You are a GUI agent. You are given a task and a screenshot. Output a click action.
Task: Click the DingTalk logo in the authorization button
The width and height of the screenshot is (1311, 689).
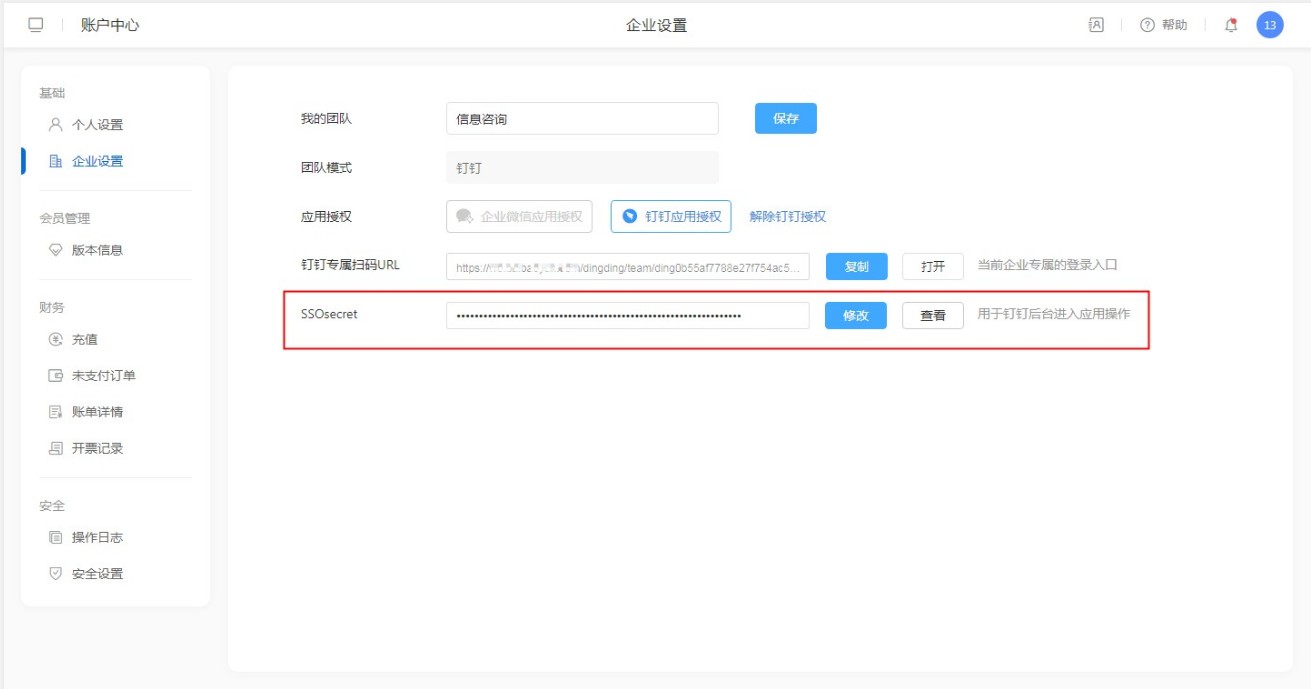pyautogui.click(x=629, y=216)
